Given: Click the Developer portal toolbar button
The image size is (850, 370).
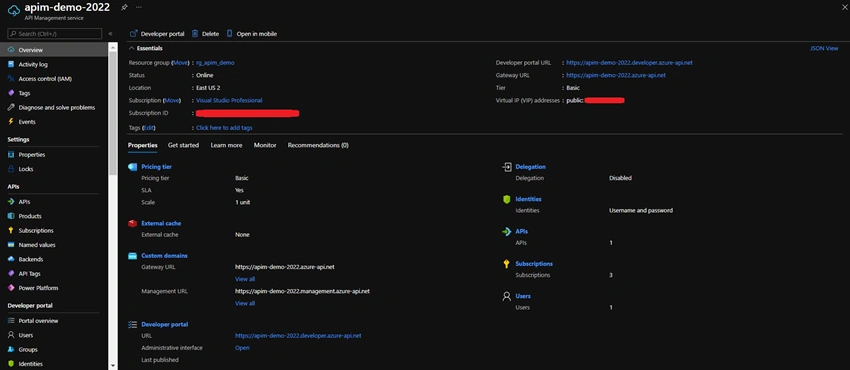Looking at the screenshot, I should point(157,34).
